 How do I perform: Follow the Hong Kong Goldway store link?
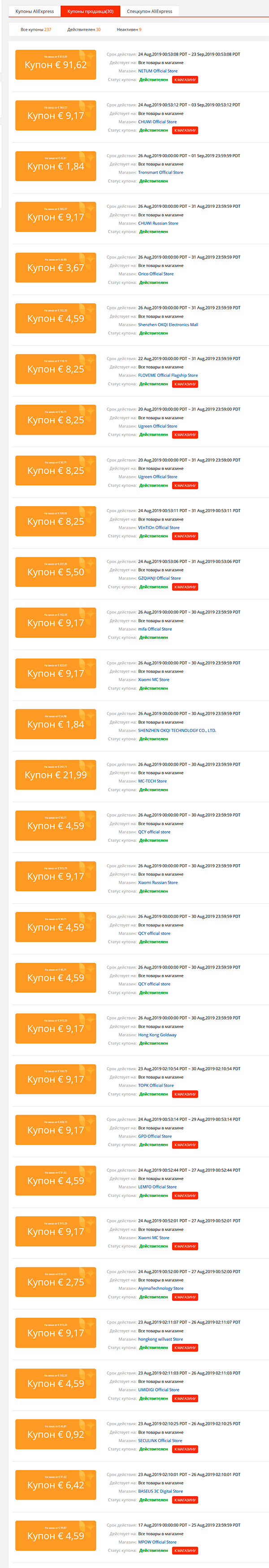click(157, 1035)
